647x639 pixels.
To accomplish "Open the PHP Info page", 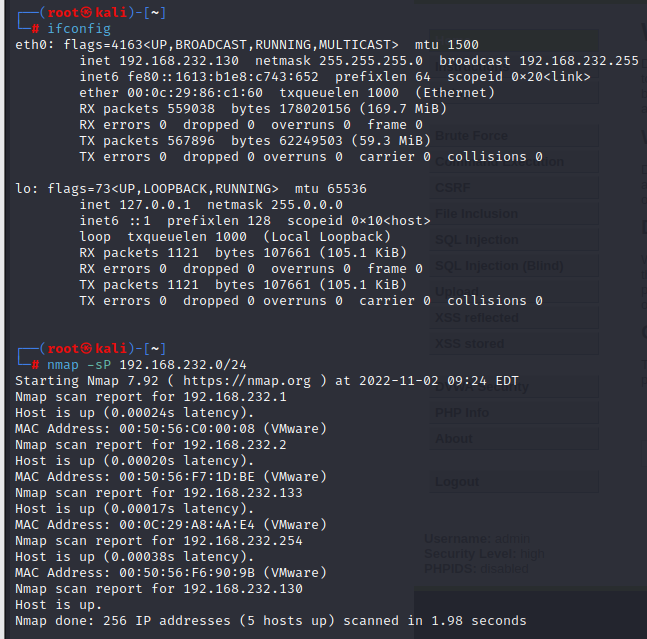I will pos(462,412).
